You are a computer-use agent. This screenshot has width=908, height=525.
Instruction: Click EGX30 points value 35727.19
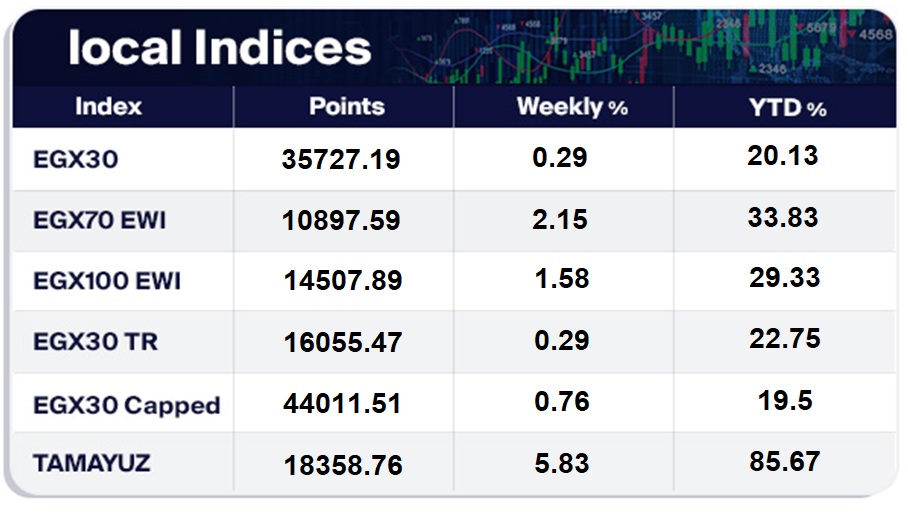click(343, 159)
